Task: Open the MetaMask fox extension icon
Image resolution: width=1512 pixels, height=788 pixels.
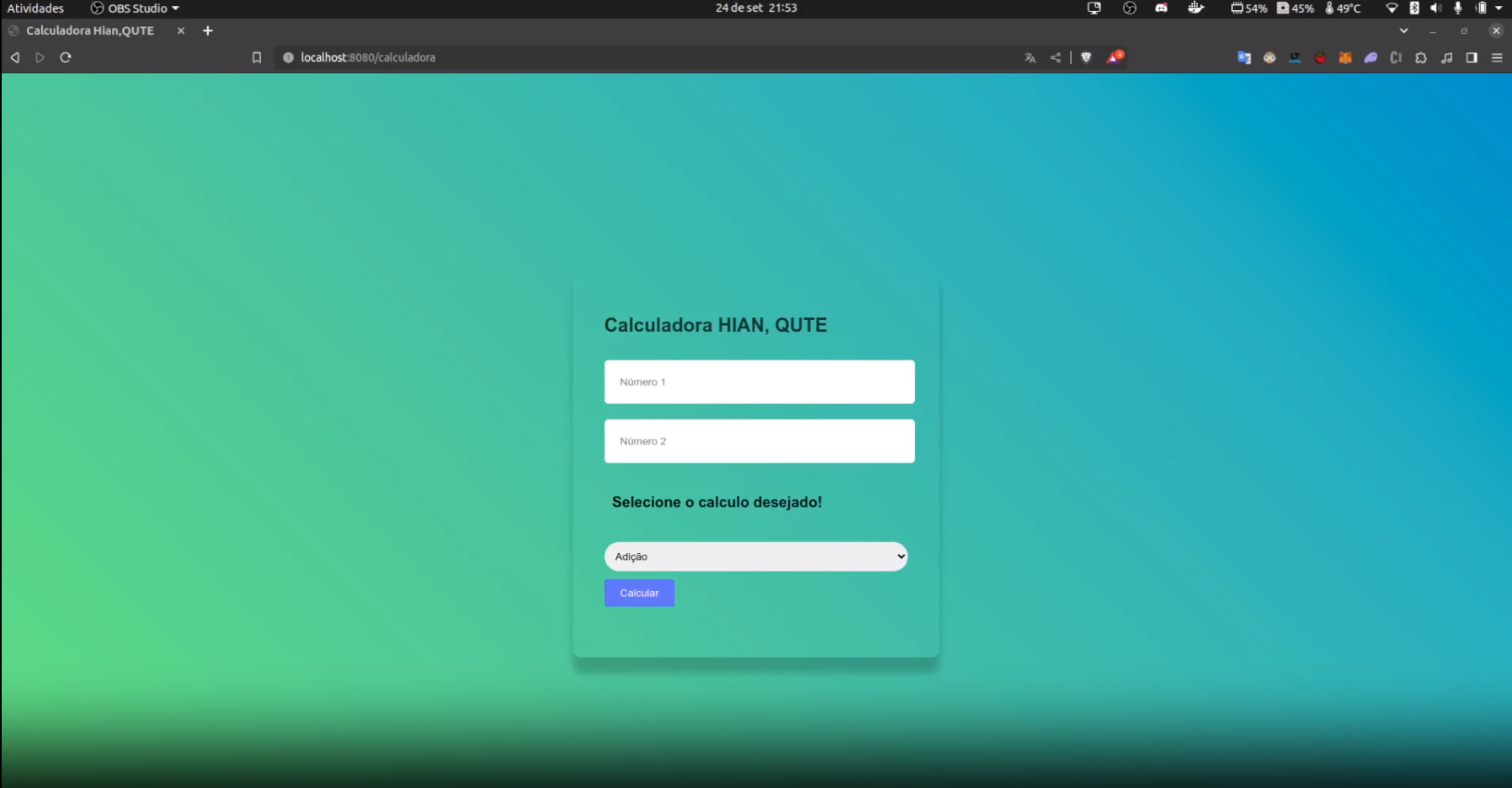Action: click(1345, 57)
